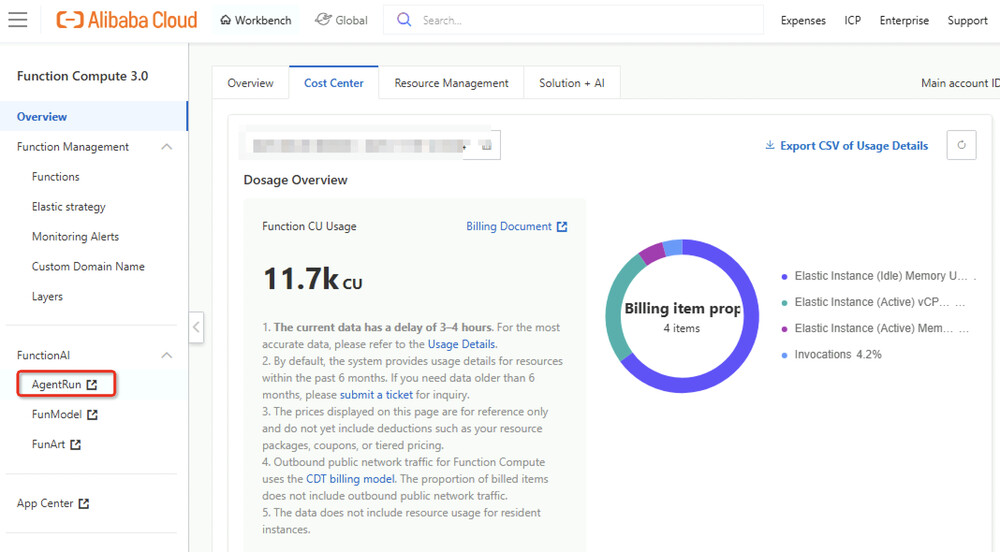Click the Alibaba Cloud logo
Screen dimensions: 1000x552
127,20
